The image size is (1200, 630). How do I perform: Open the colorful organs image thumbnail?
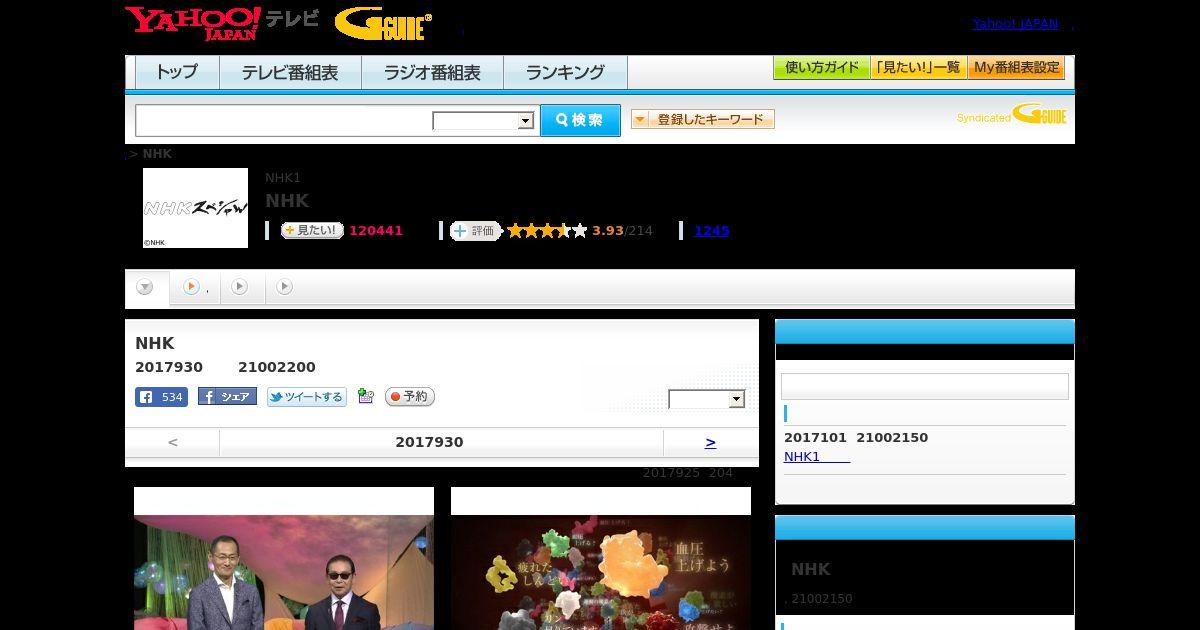tap(601, 572)
